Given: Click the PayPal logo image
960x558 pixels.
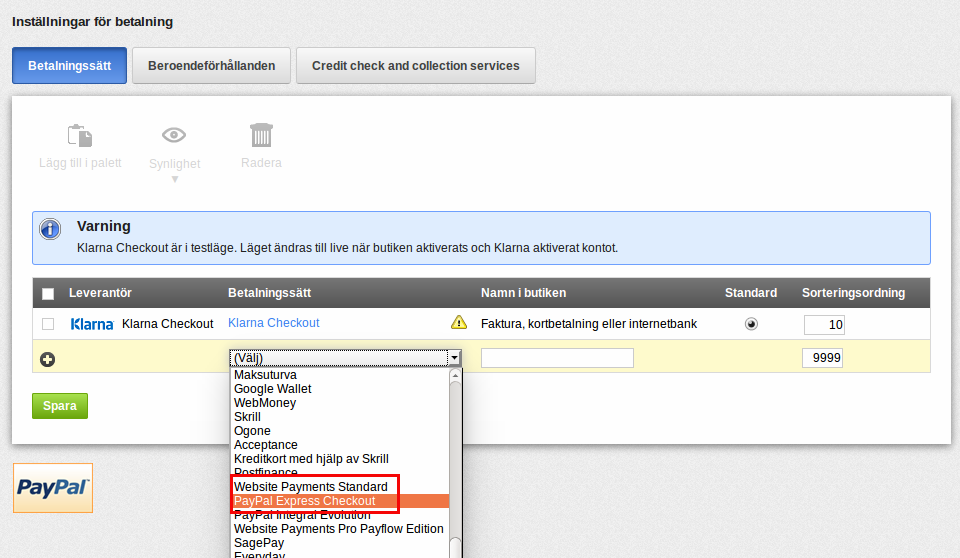Looking at the screenshot, I should click(x=53, y=488).
